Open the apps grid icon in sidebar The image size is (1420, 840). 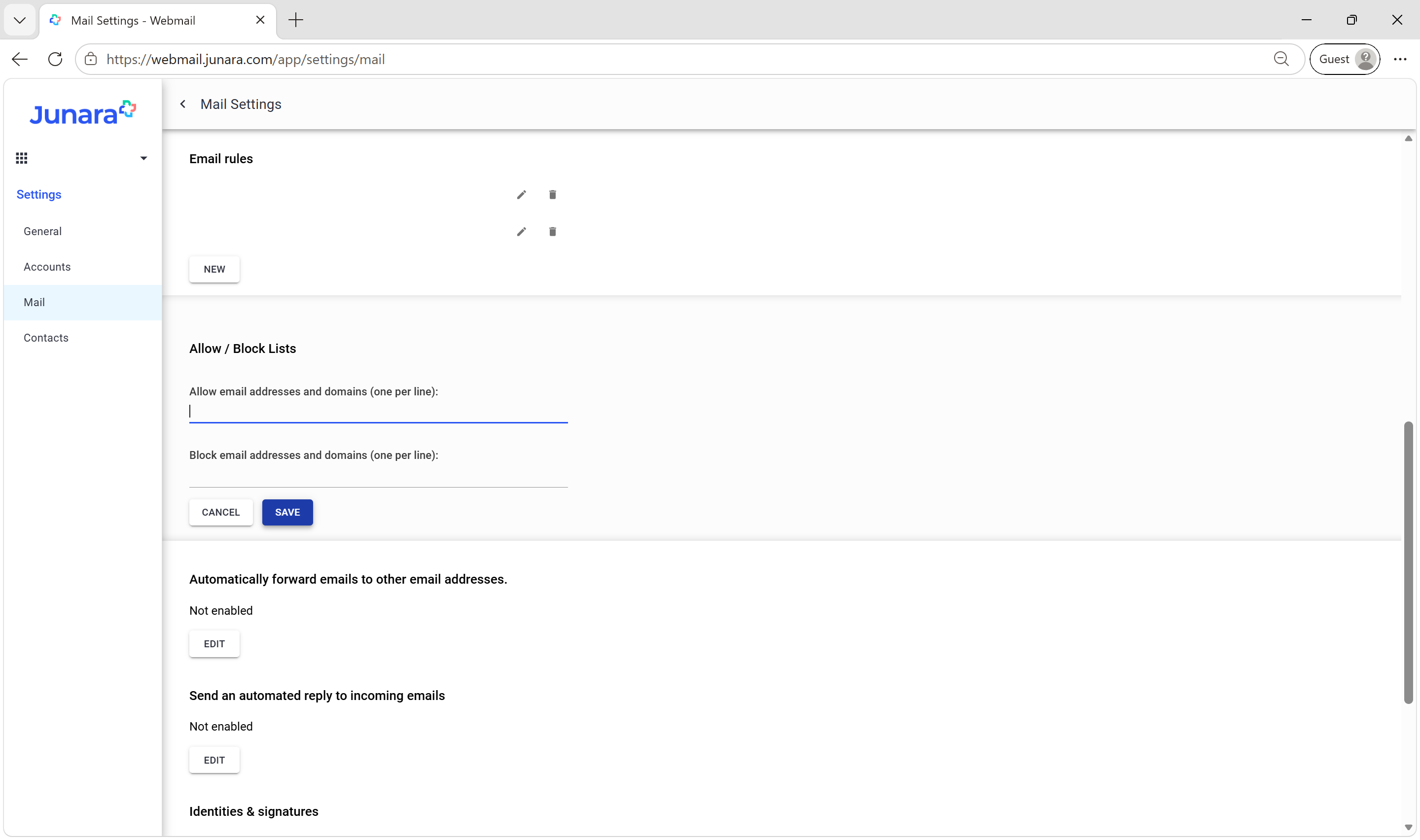point(22,158)
